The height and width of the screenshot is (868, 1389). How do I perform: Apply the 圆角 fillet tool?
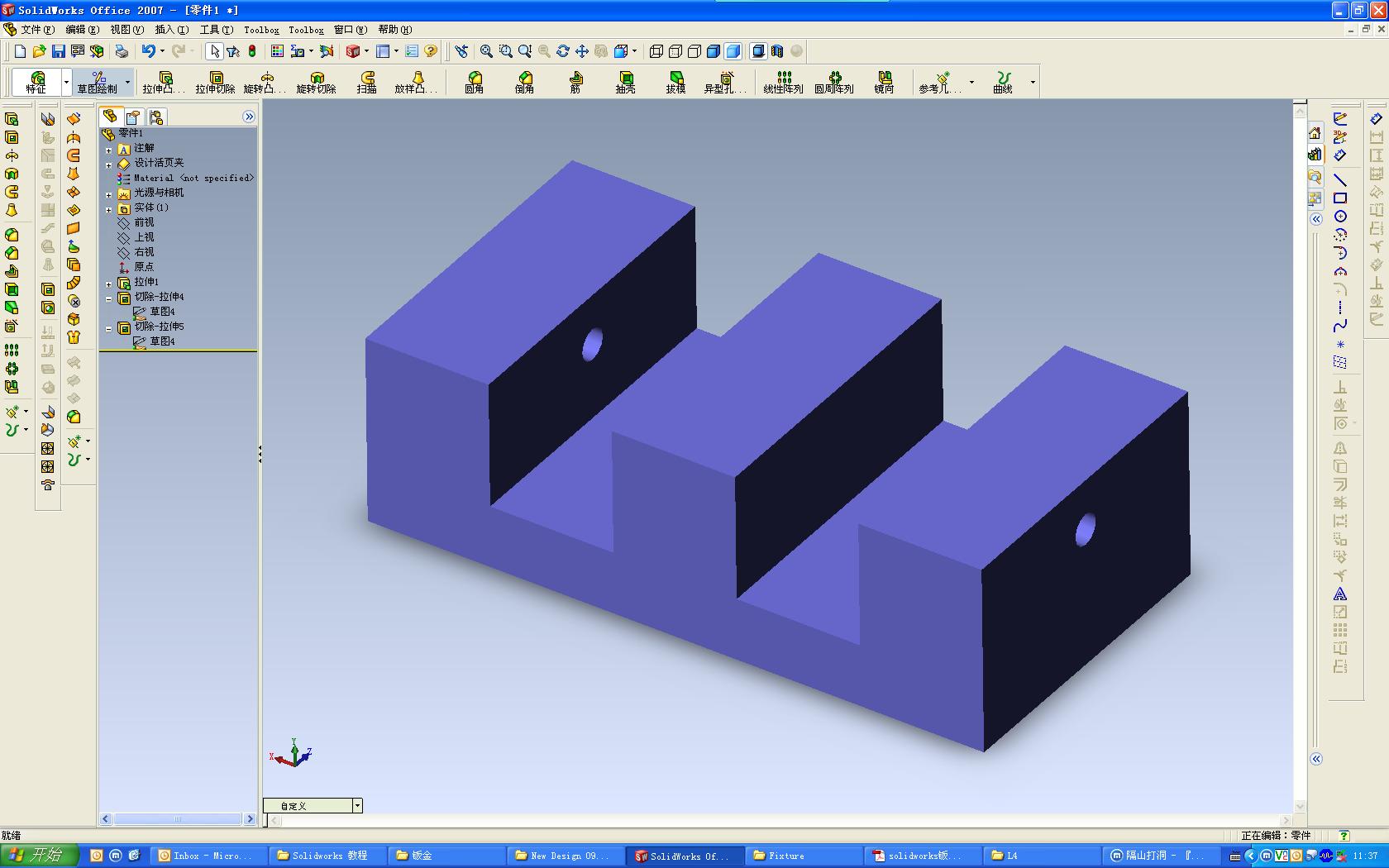pos(474,83)
